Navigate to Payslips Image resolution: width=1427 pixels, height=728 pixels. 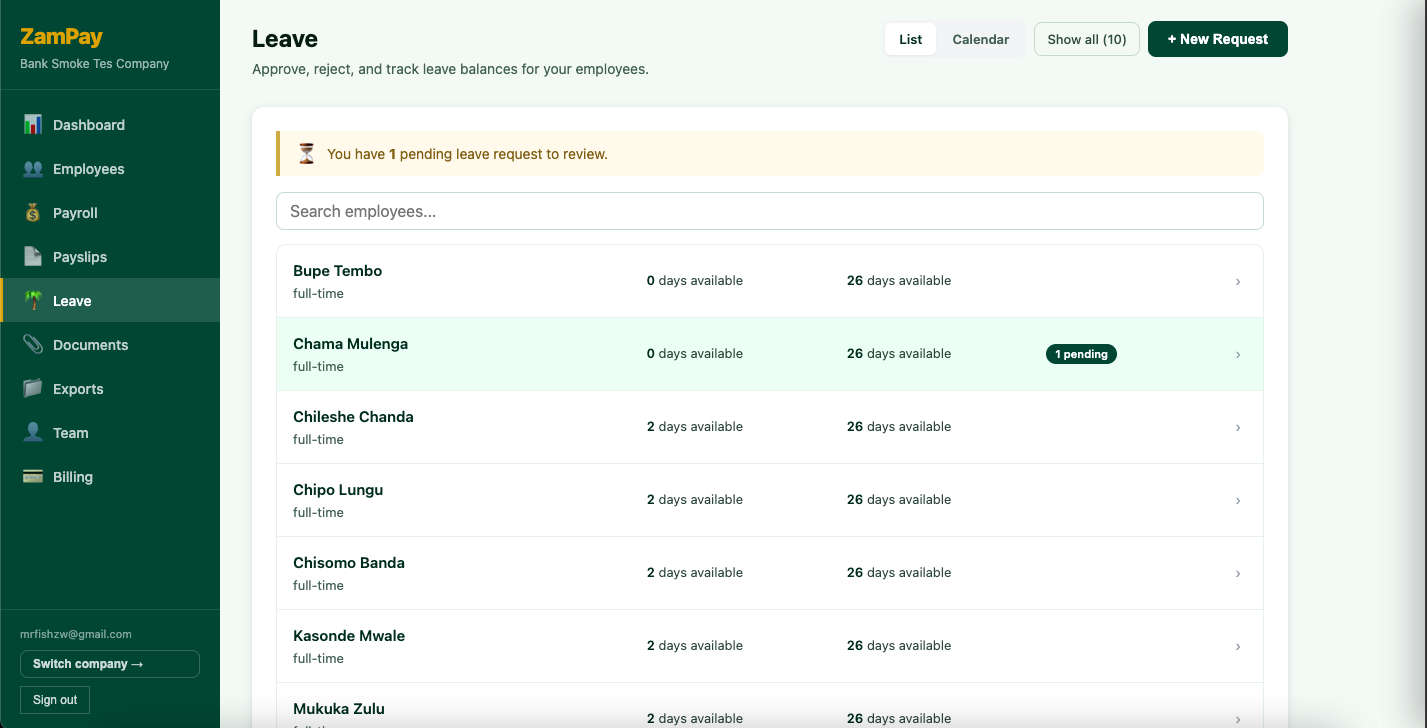coord(110,257)
